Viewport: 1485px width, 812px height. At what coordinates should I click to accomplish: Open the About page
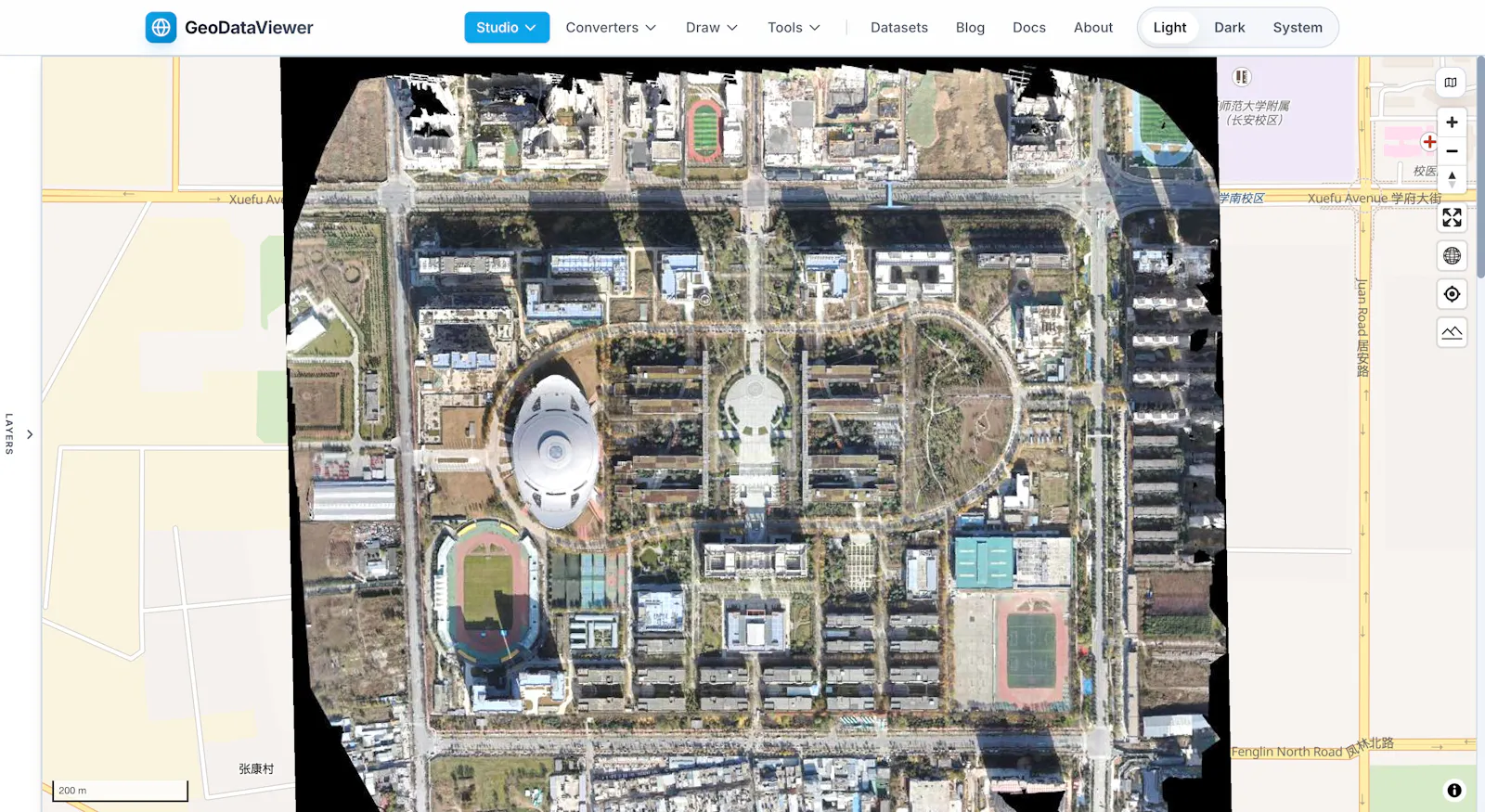click(x=1093, y=28)
